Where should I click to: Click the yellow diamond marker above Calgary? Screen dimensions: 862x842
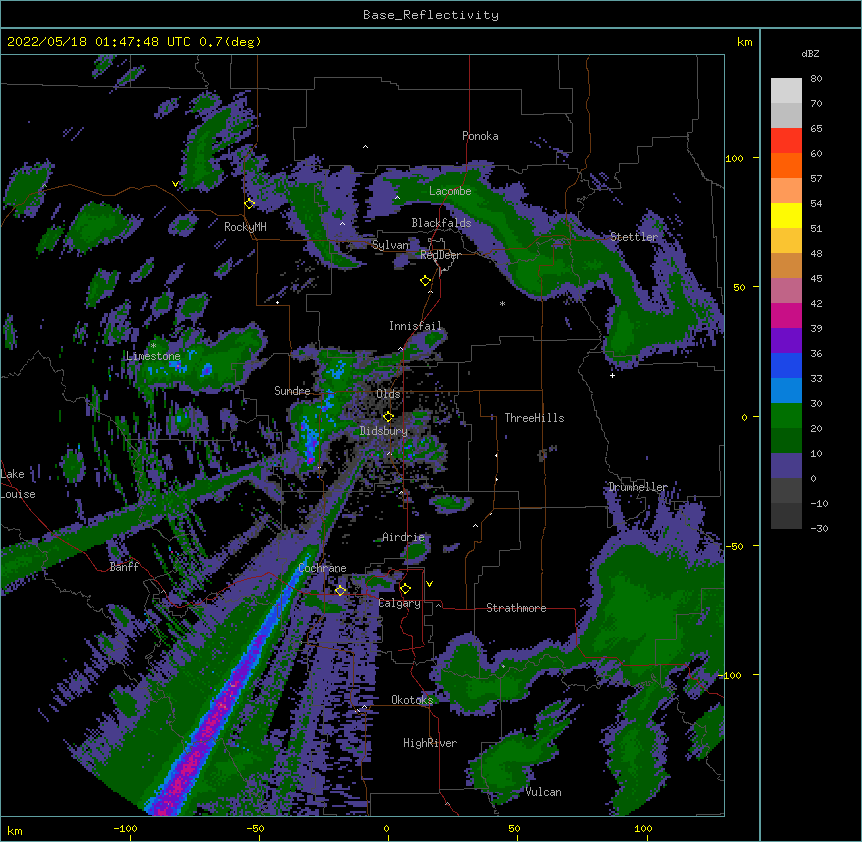[x=405, y=589]
